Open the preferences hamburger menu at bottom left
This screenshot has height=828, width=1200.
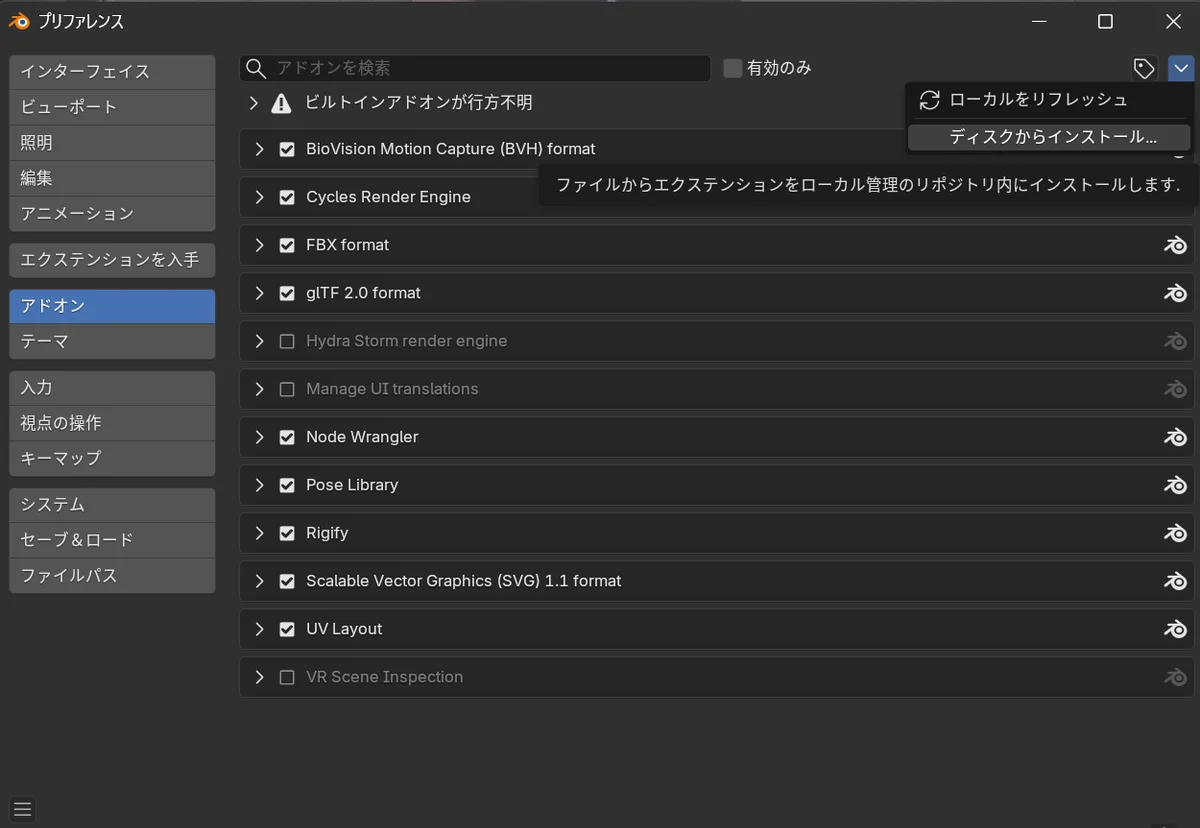(x=22, y=809)
